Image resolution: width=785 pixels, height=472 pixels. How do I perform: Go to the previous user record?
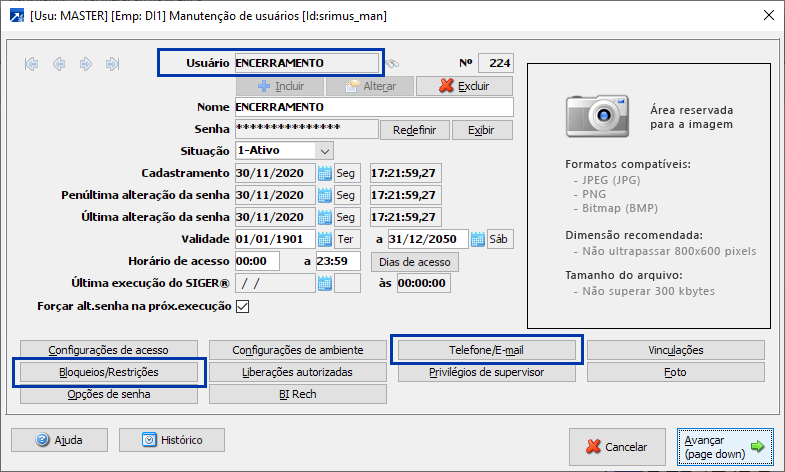59,64
